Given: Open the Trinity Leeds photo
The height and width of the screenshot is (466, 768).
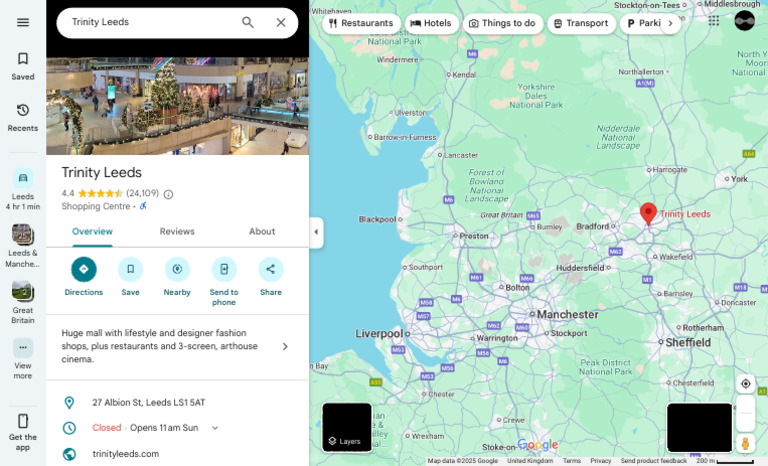Looking at the screenshot, I should 177,106.
